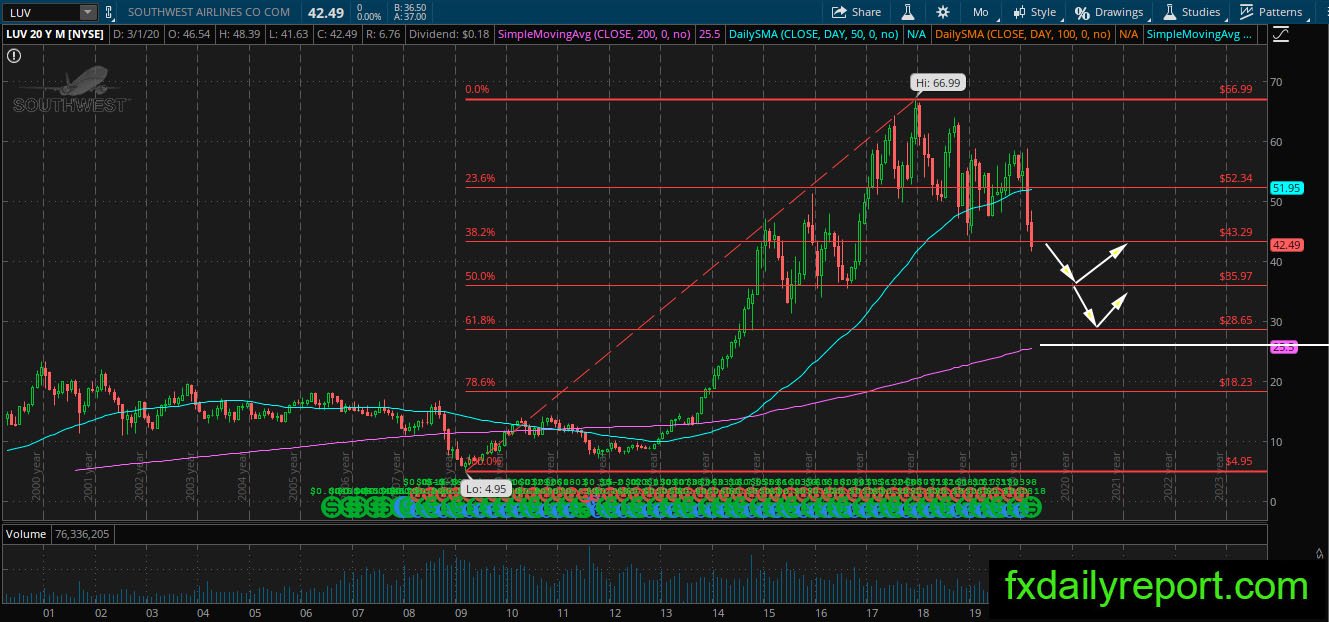Screen dimensions: 1329x622
Task: Click the $43.29 Fibonacci price label
Action: pyautogui.click(x=1236, y=232)
